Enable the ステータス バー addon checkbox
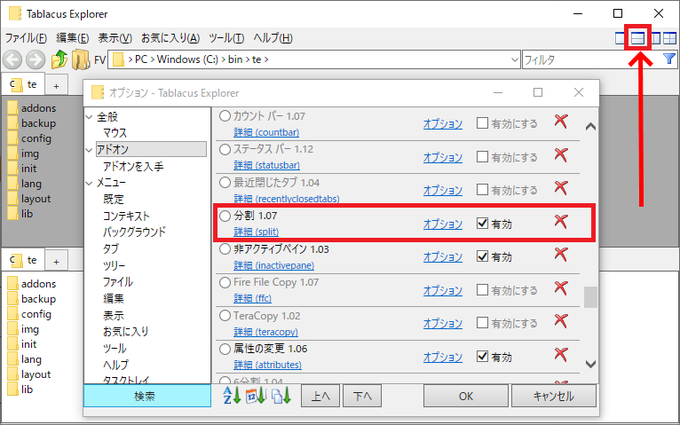 pos(482,157)
